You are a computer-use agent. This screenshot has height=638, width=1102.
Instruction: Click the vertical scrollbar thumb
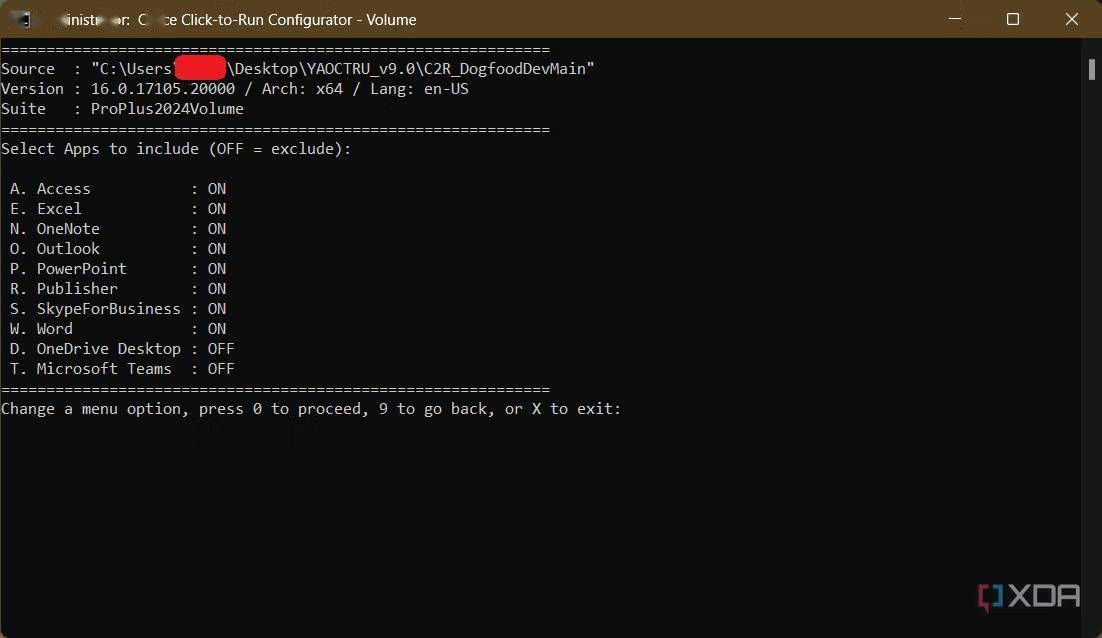pyautogui.click(x=1091, y=68)
